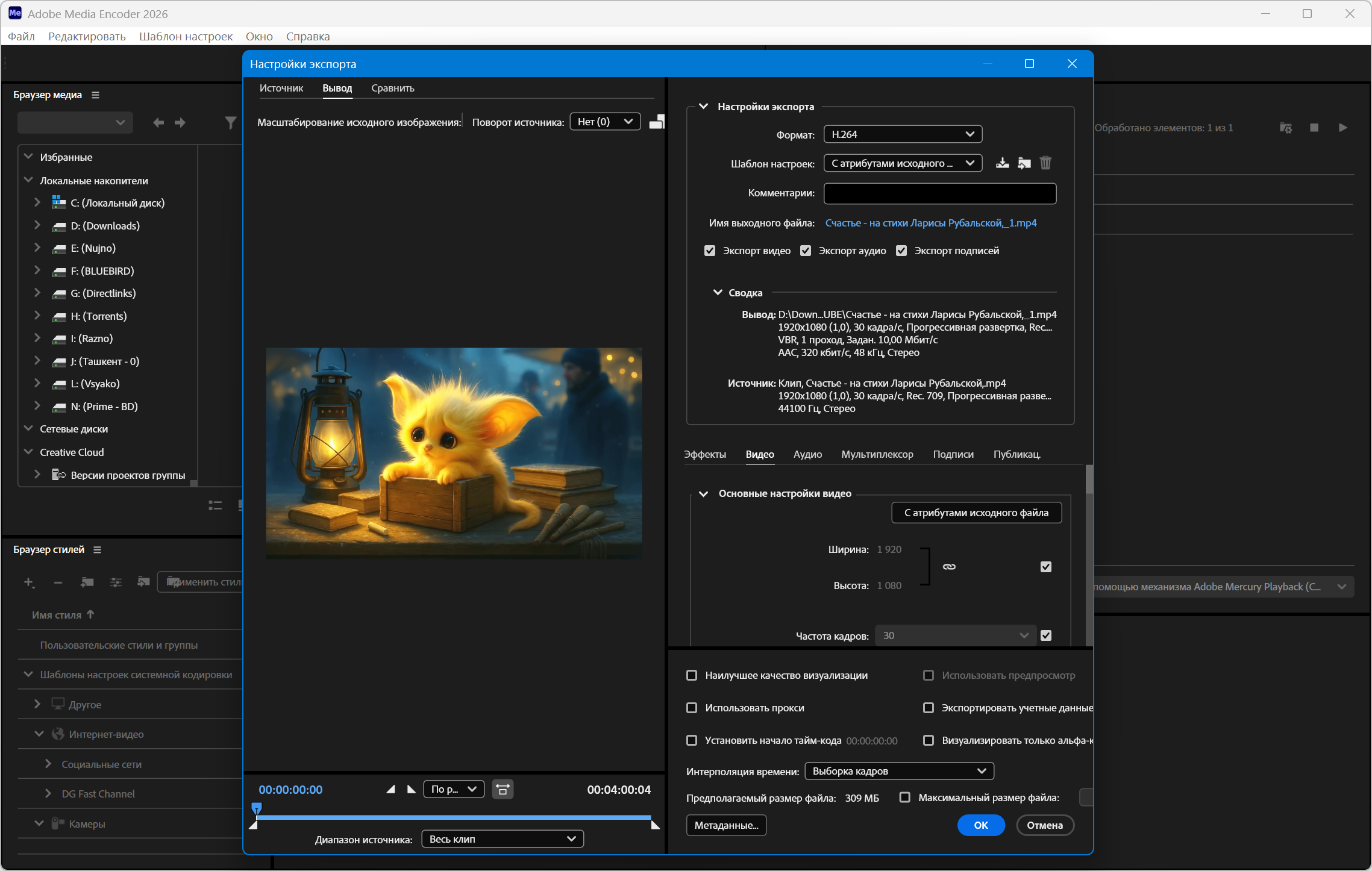Switch to the Аудио tab
Viewport: 1372px width, 871px height.
click(807, 454)
